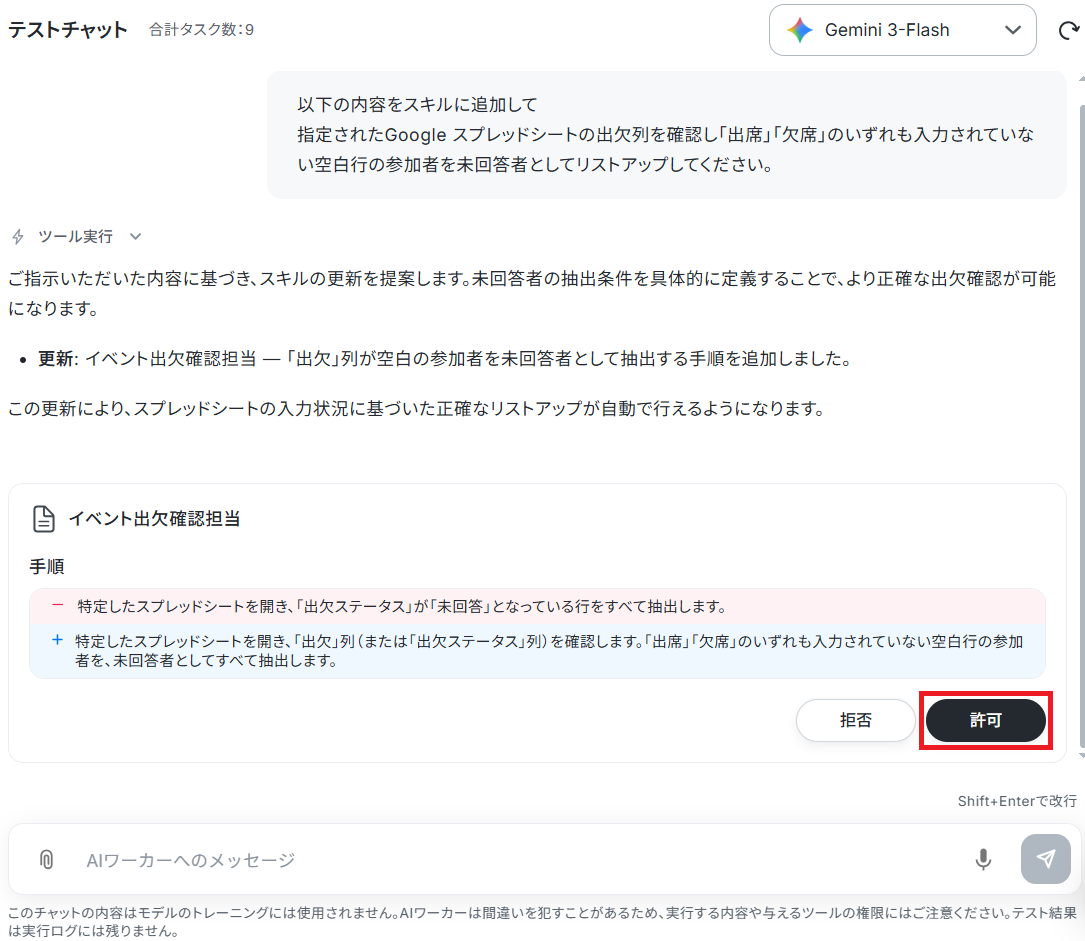Click the microphone voice input icon
The width and height of the screenshot is (1085, 941).
983,859
